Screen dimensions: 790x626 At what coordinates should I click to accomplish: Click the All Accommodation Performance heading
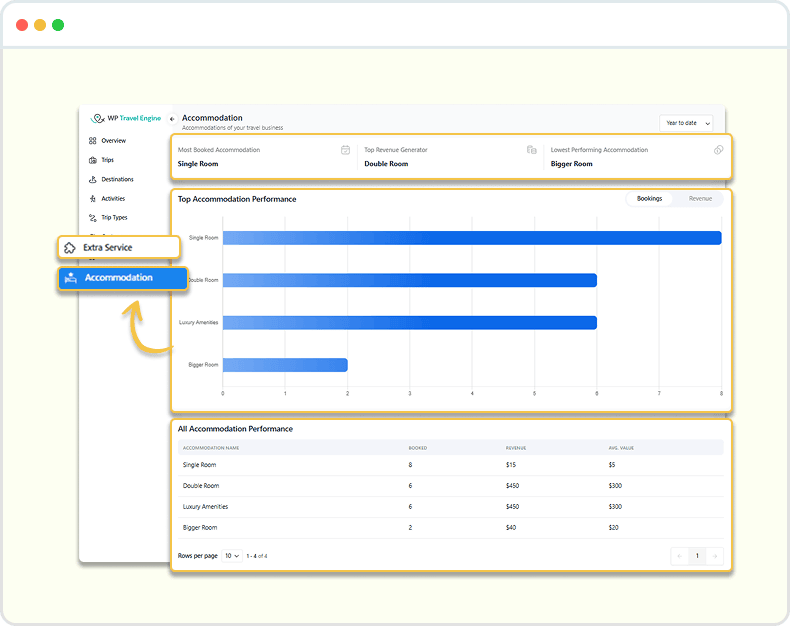(x=235, y=429)
